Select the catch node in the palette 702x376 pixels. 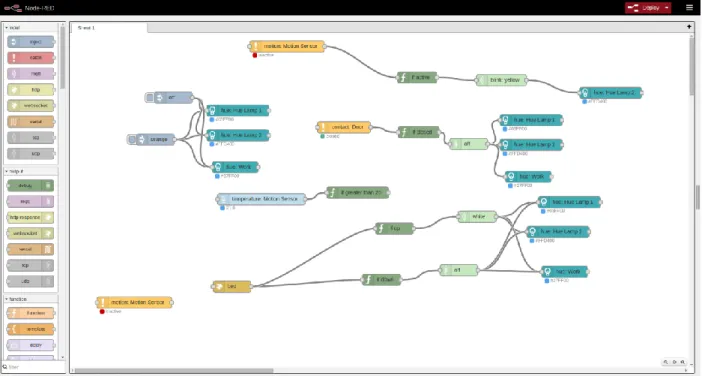click(x=31, y=58)
